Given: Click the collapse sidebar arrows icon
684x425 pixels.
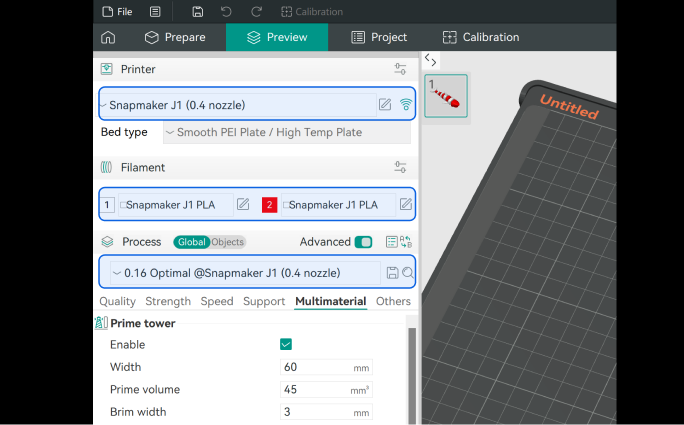Looking at the screenshot, I should (431, 60).
